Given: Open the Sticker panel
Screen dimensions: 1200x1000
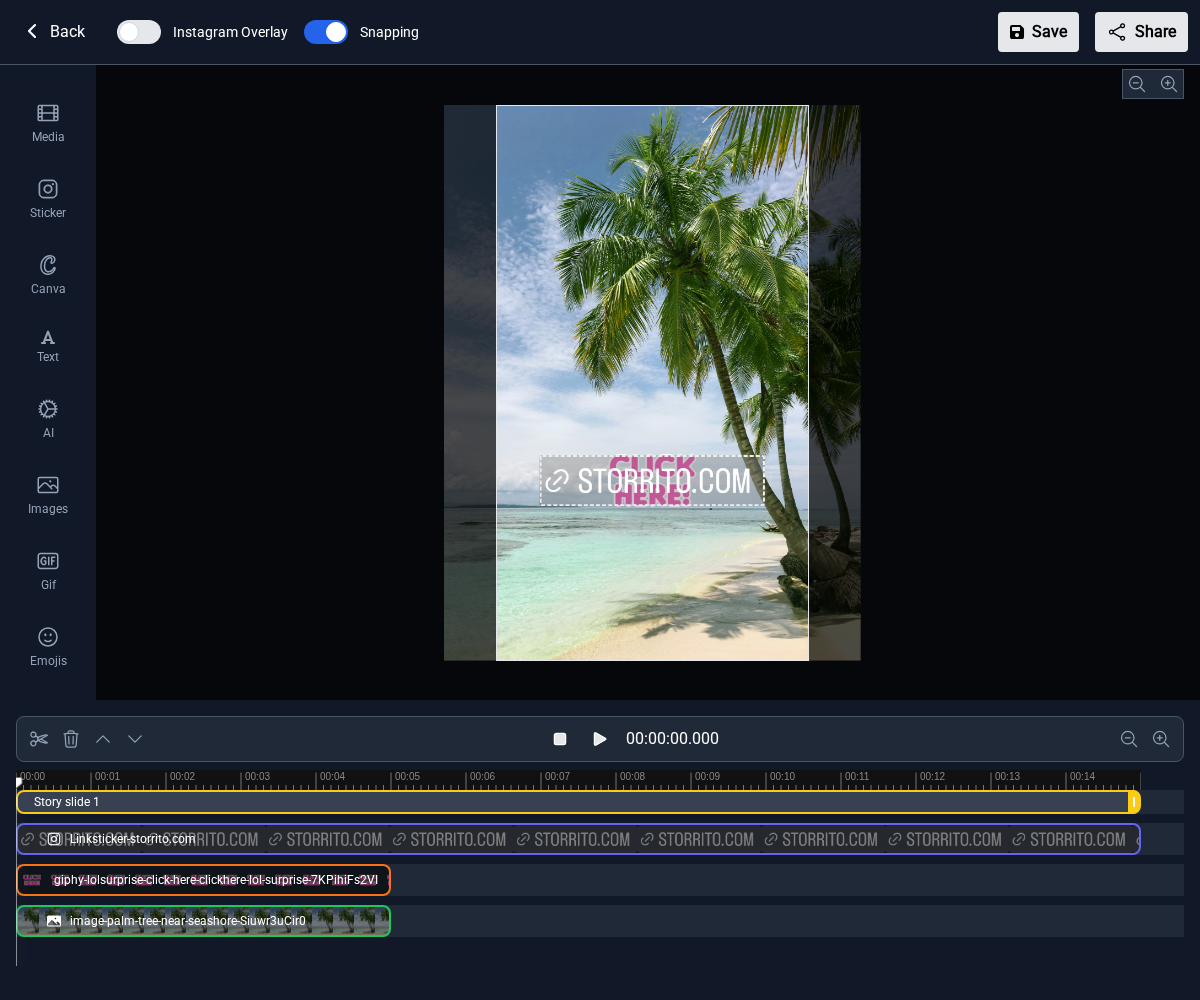Looking at the screenshot, I should [x=48, y=199].
